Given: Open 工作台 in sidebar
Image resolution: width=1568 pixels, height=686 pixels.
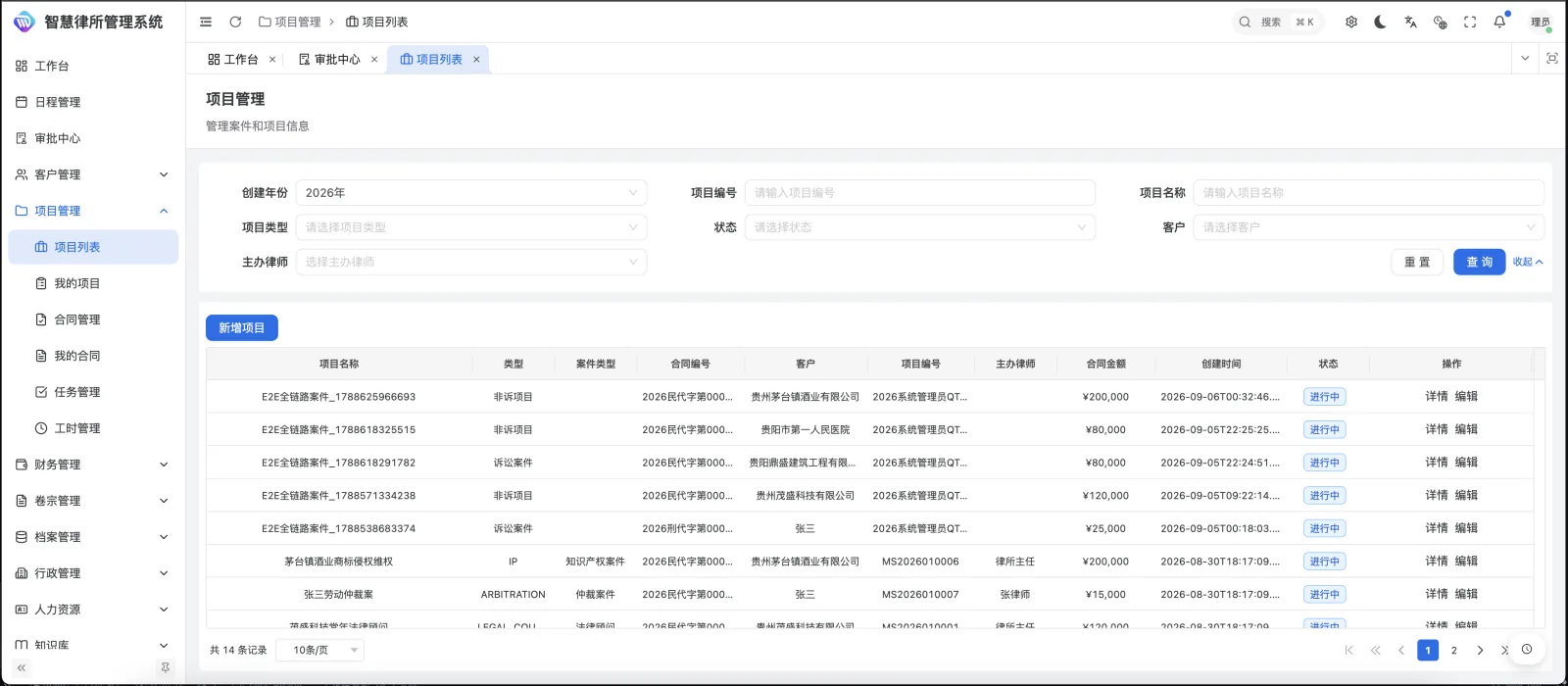Looking at the screenshot, I should coord(93,66).
